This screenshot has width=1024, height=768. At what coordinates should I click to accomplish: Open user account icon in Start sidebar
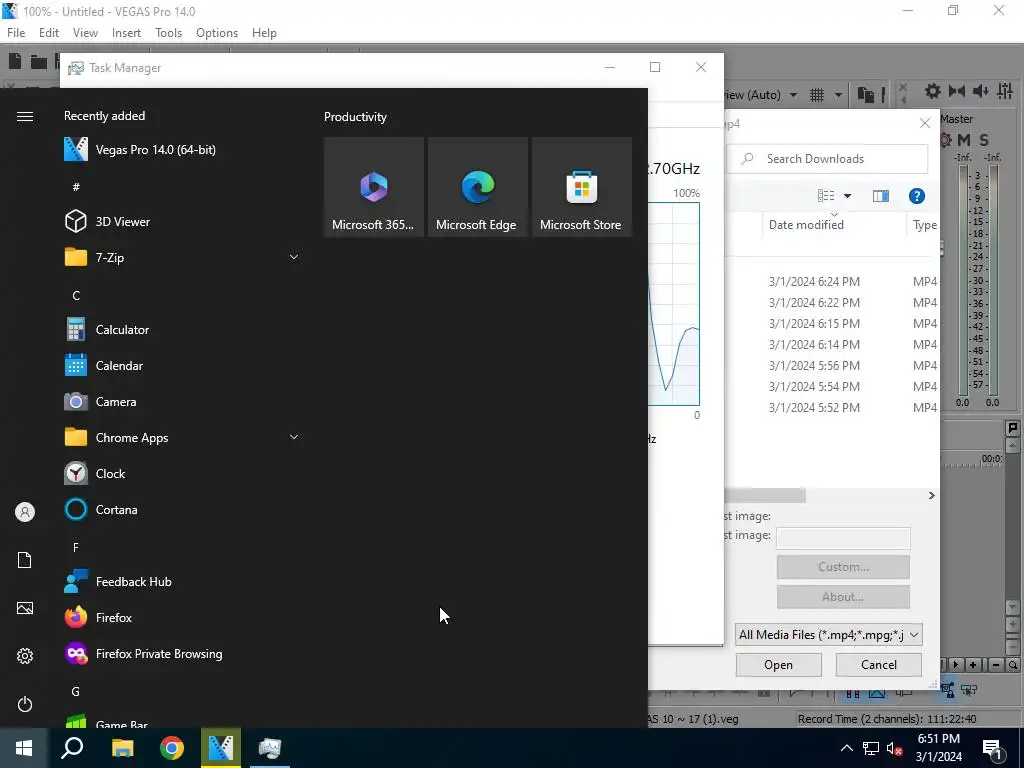pos(25,512)
